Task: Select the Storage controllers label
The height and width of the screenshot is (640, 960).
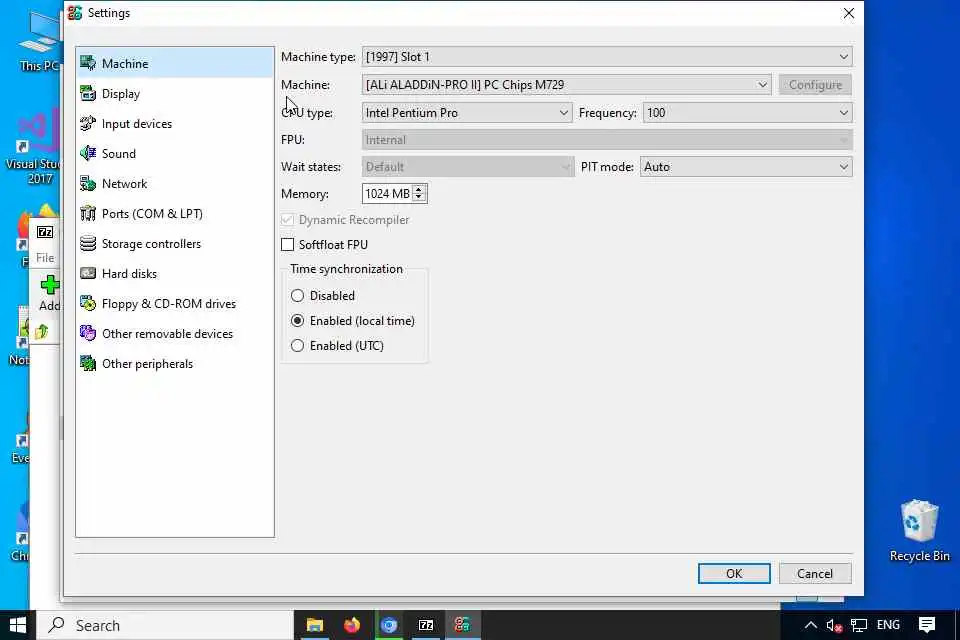Action: click(151, 244)
